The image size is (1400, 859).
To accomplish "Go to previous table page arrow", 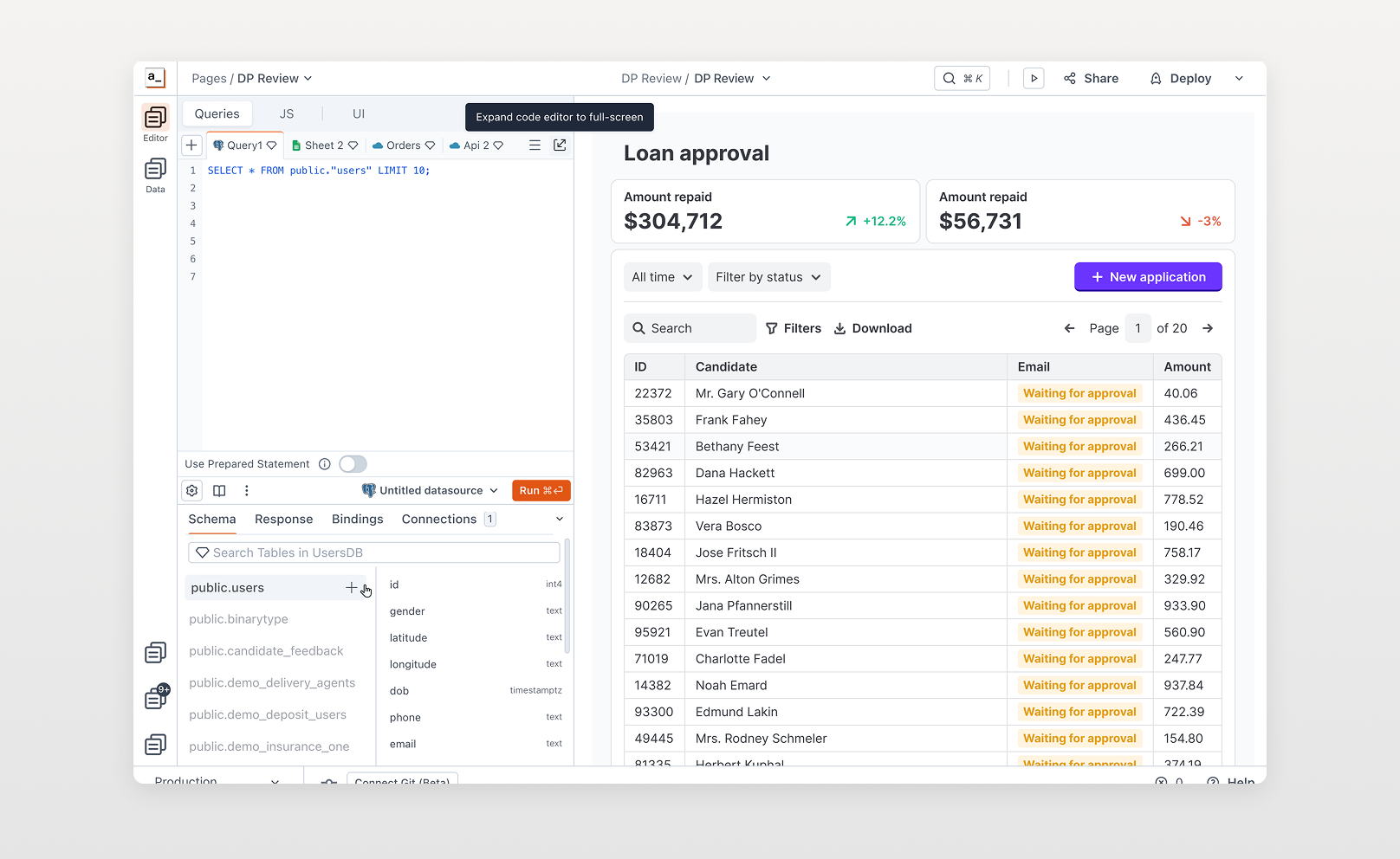I will point(1069,328).
